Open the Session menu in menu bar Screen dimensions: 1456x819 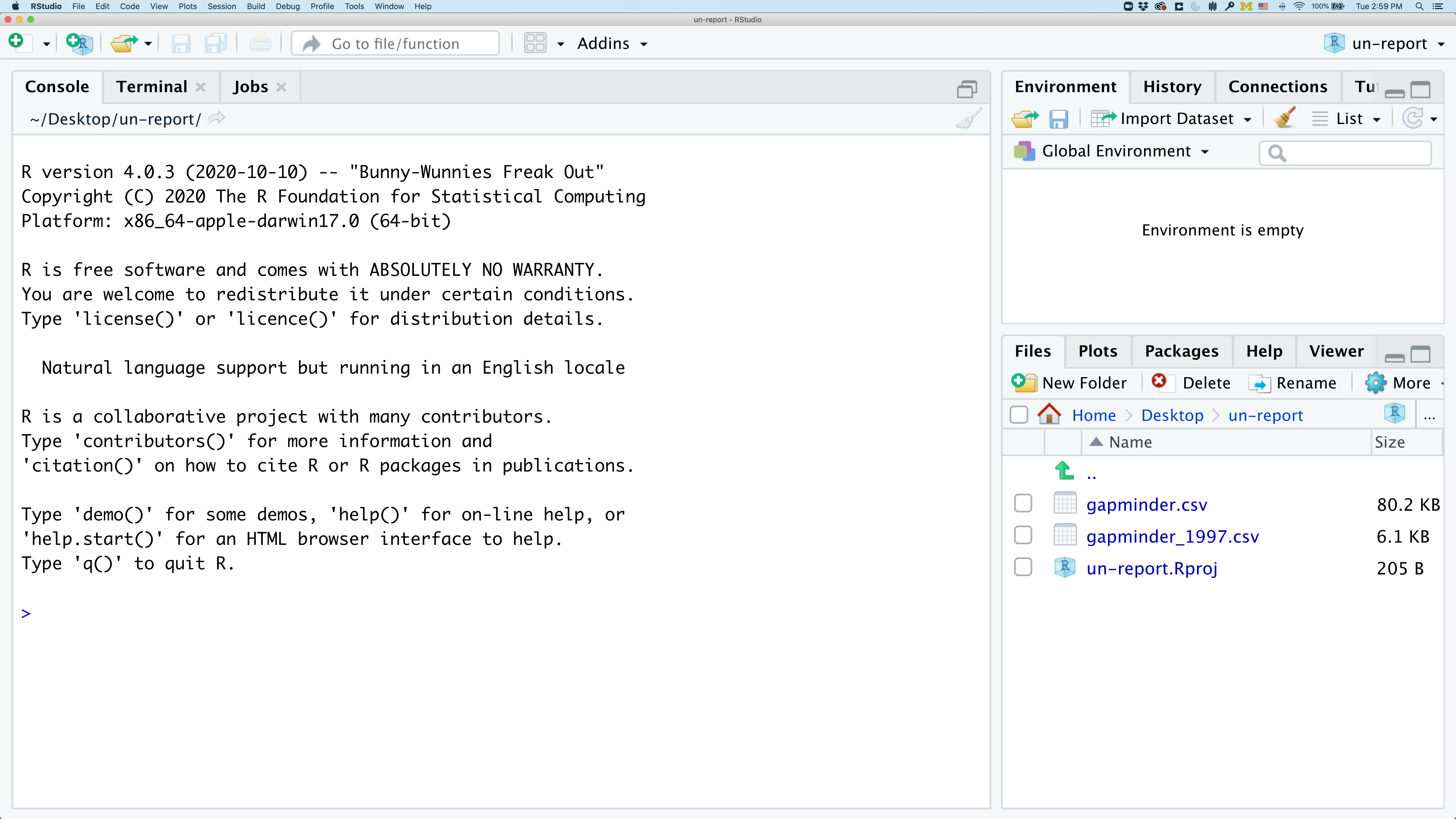pyautogui.click(x=222, y=6)
